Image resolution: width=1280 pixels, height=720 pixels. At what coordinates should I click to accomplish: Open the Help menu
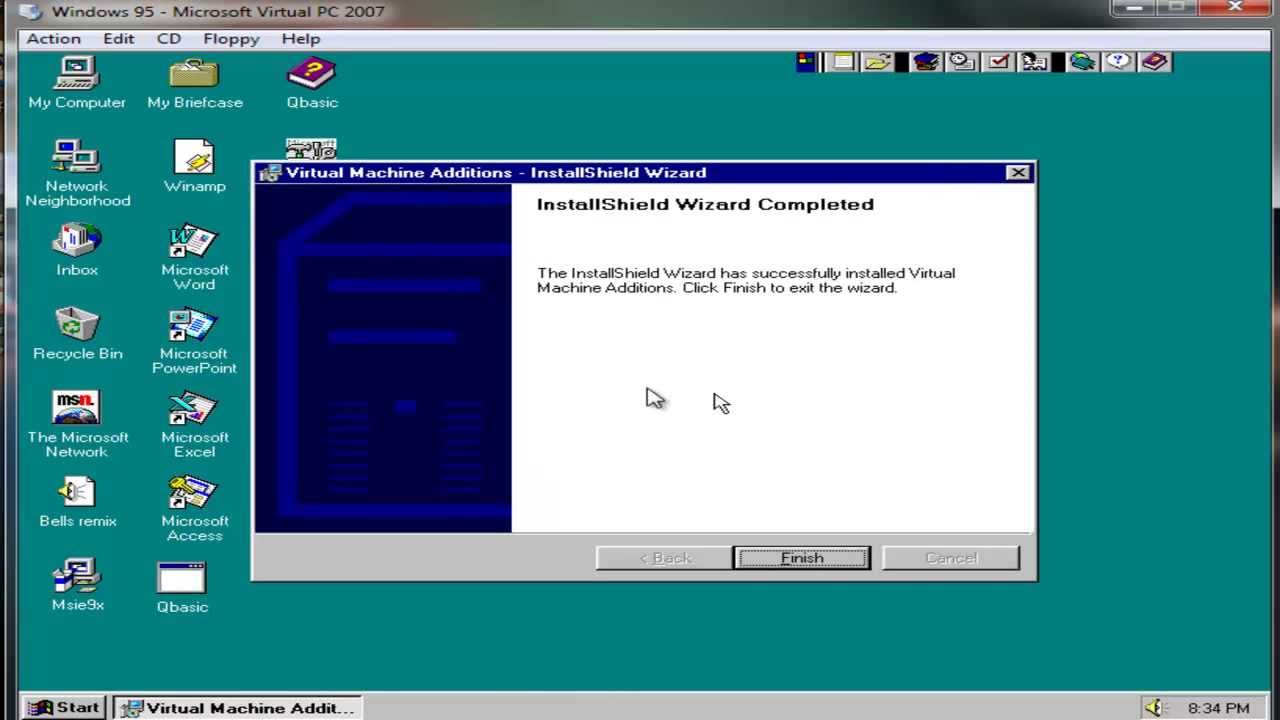pyautogui.click(x=301, y=39)
